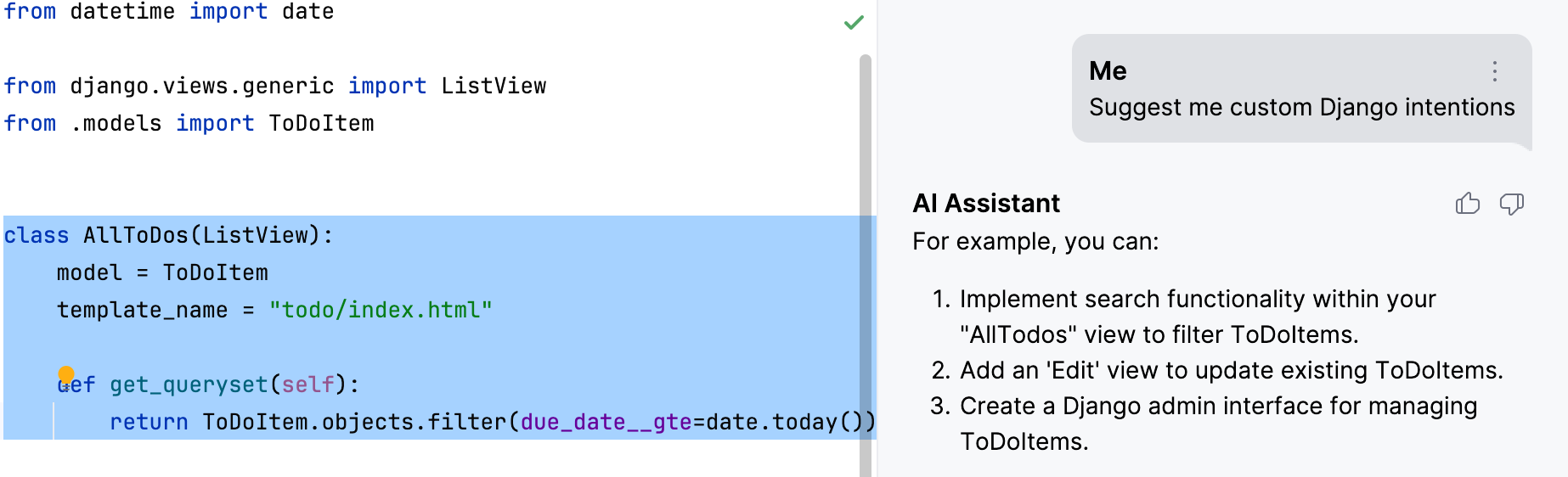Screen dimensions: 1568x477
Task: Click the get_queryset method name
Action: tap(189, 384)
